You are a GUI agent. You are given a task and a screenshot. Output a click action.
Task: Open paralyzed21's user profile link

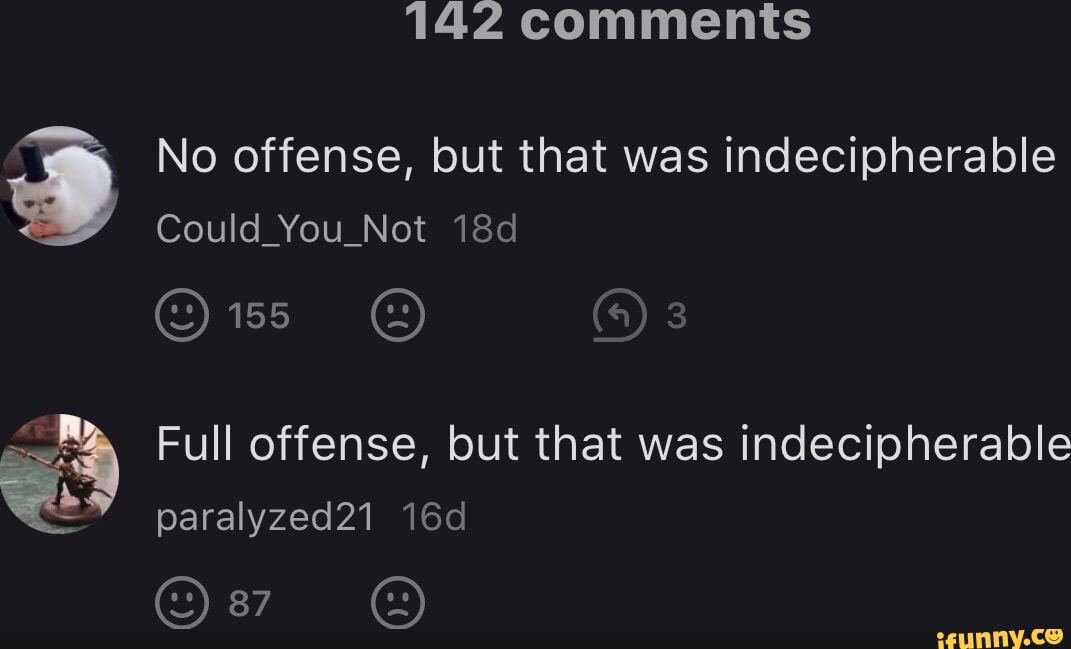pos(265,517)
